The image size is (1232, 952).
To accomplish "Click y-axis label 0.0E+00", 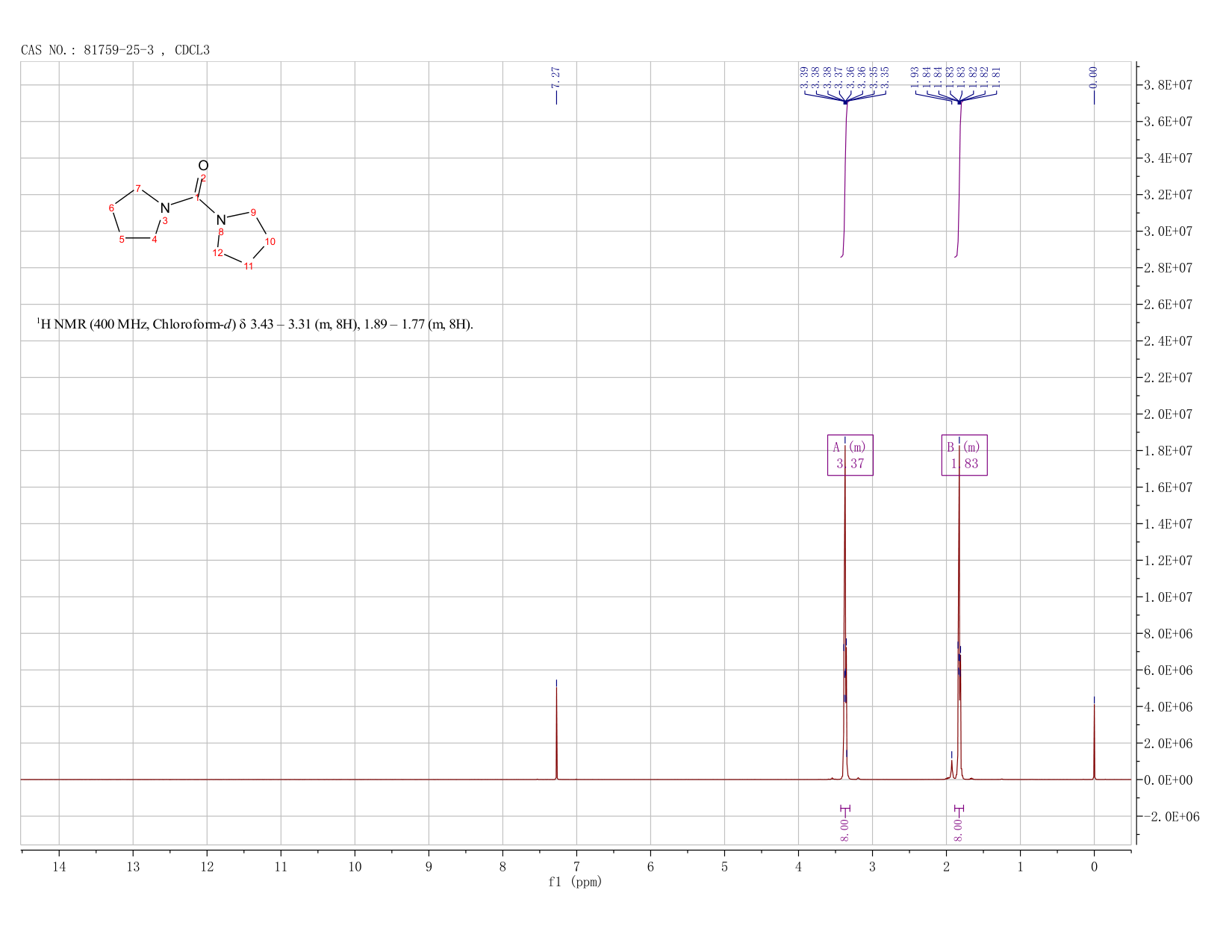I will click(1168, 780).
